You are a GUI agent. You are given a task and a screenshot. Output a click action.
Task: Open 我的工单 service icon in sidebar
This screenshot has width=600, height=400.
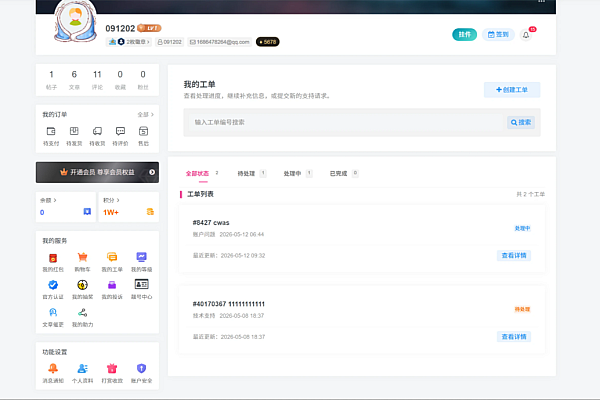point(112,257)
